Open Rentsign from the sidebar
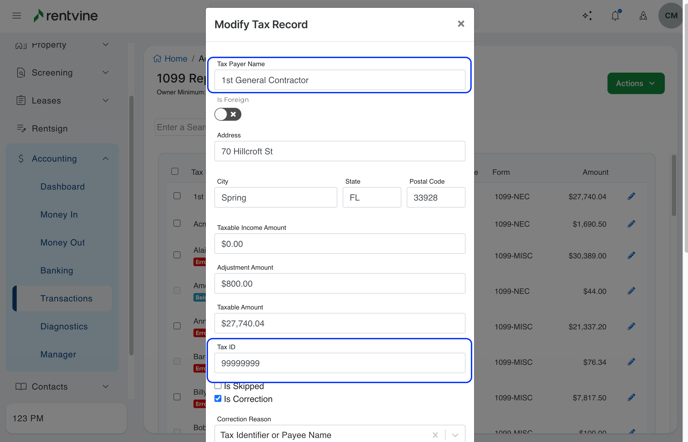This screenshot has width=688, height=442. coord(49,128)
